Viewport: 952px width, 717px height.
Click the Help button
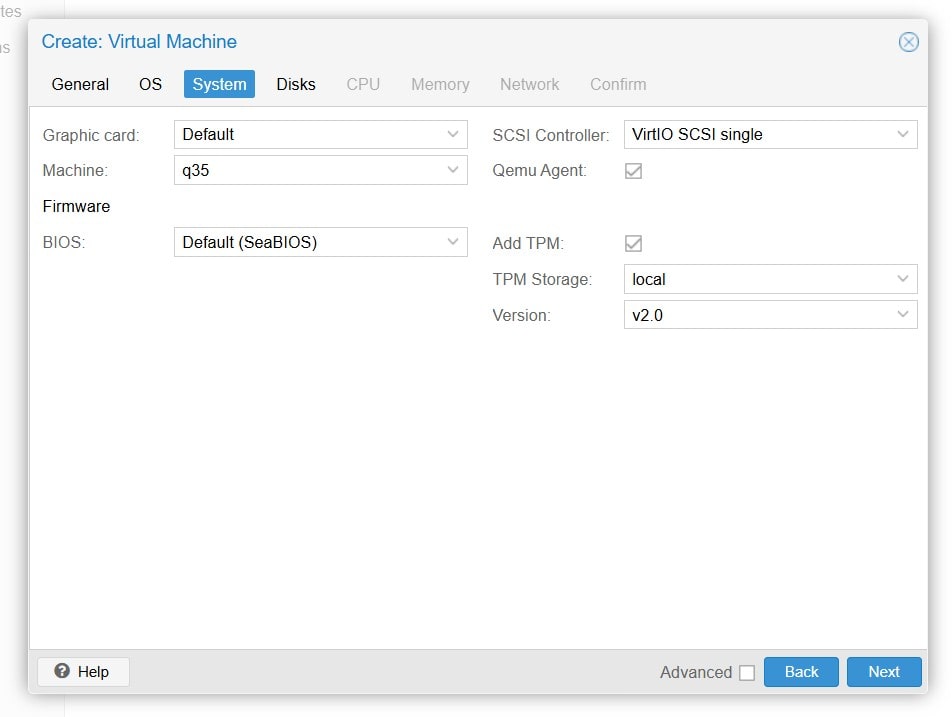(x=83, y=672)
